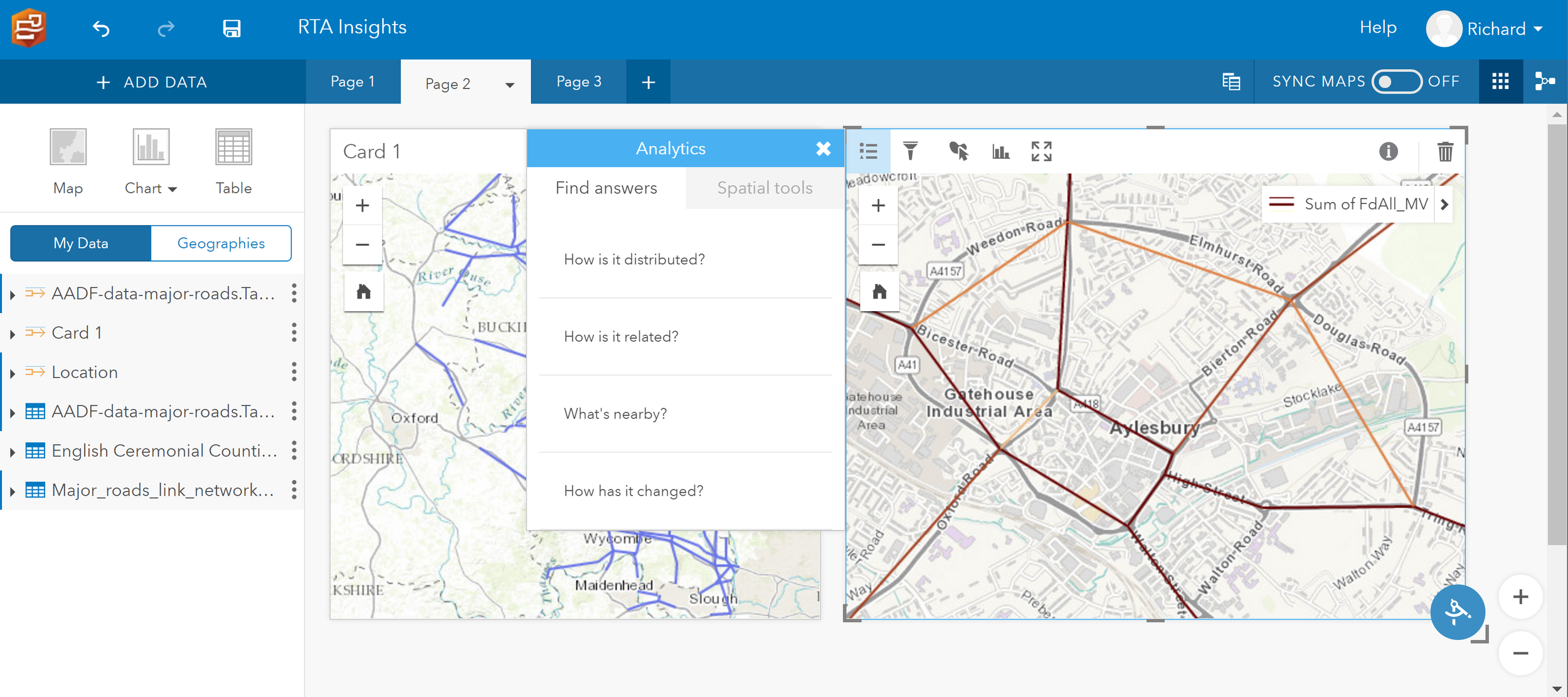Open the card filter tool
The height and width of the screenshot is (697, 1568).
click(x=910, y=151)
